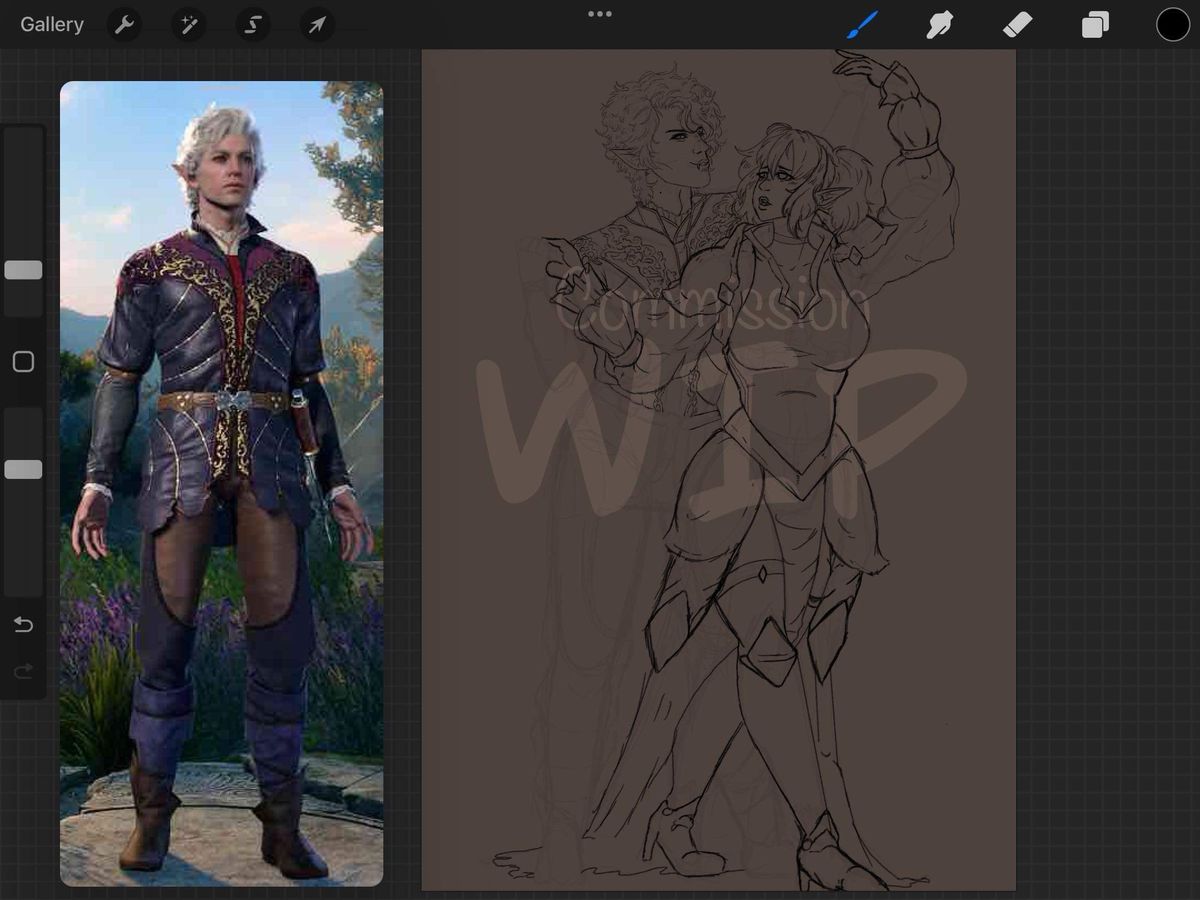Screen dimensions: 1200x900
Task: Tap the three dots at top center
Action: tap(600, 14)
